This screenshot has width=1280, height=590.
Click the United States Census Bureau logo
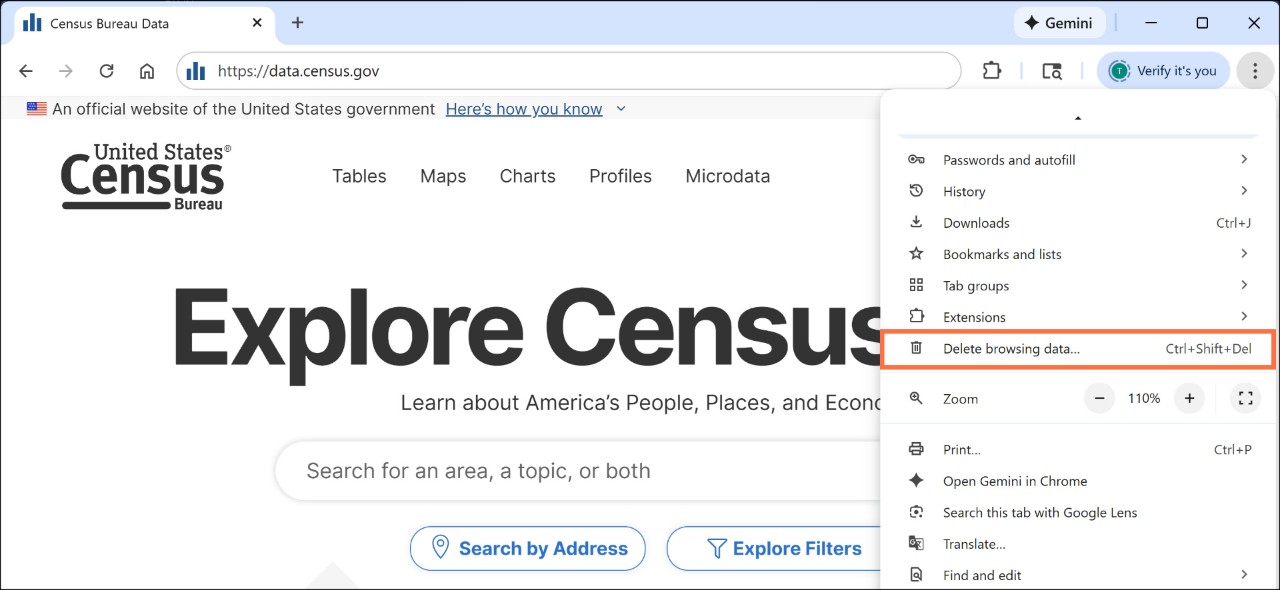point(143,176)
